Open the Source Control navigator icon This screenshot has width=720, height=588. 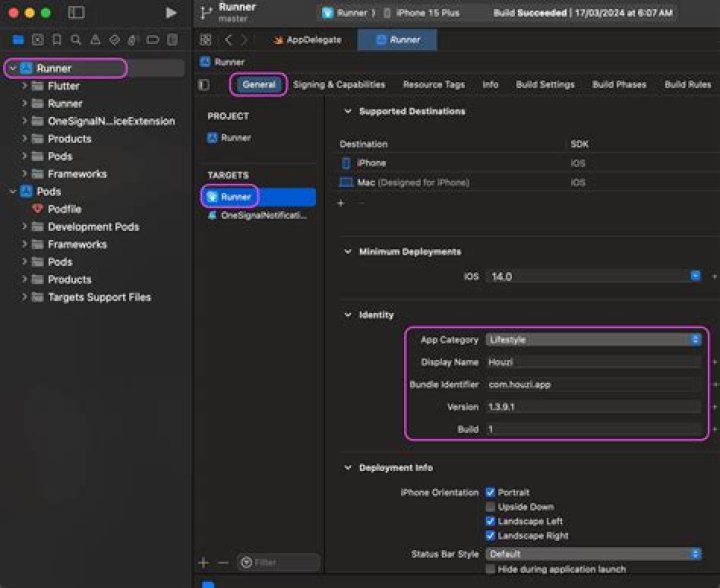(38, 40)
